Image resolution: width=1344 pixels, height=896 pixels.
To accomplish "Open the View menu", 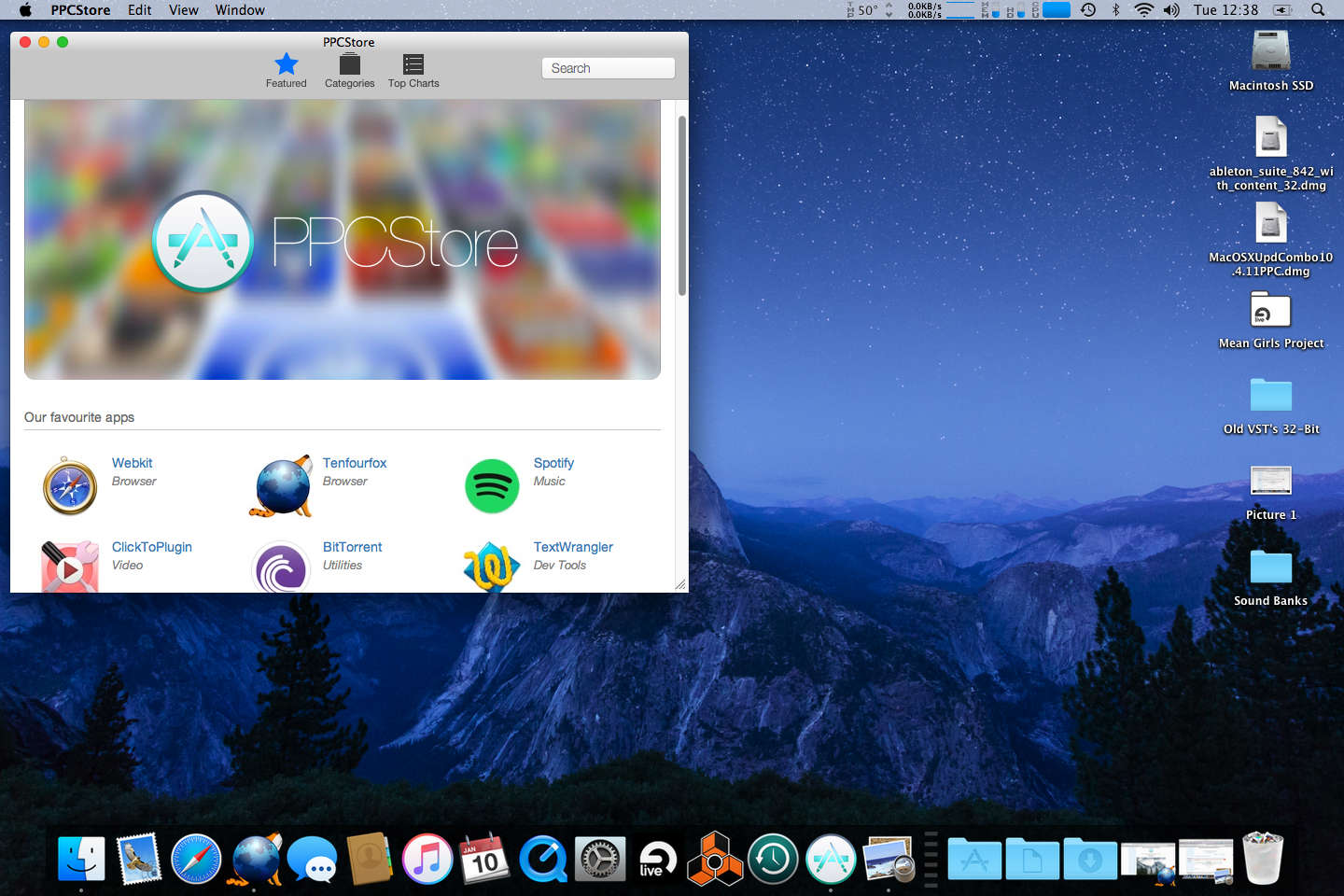I will coord(184,9).
